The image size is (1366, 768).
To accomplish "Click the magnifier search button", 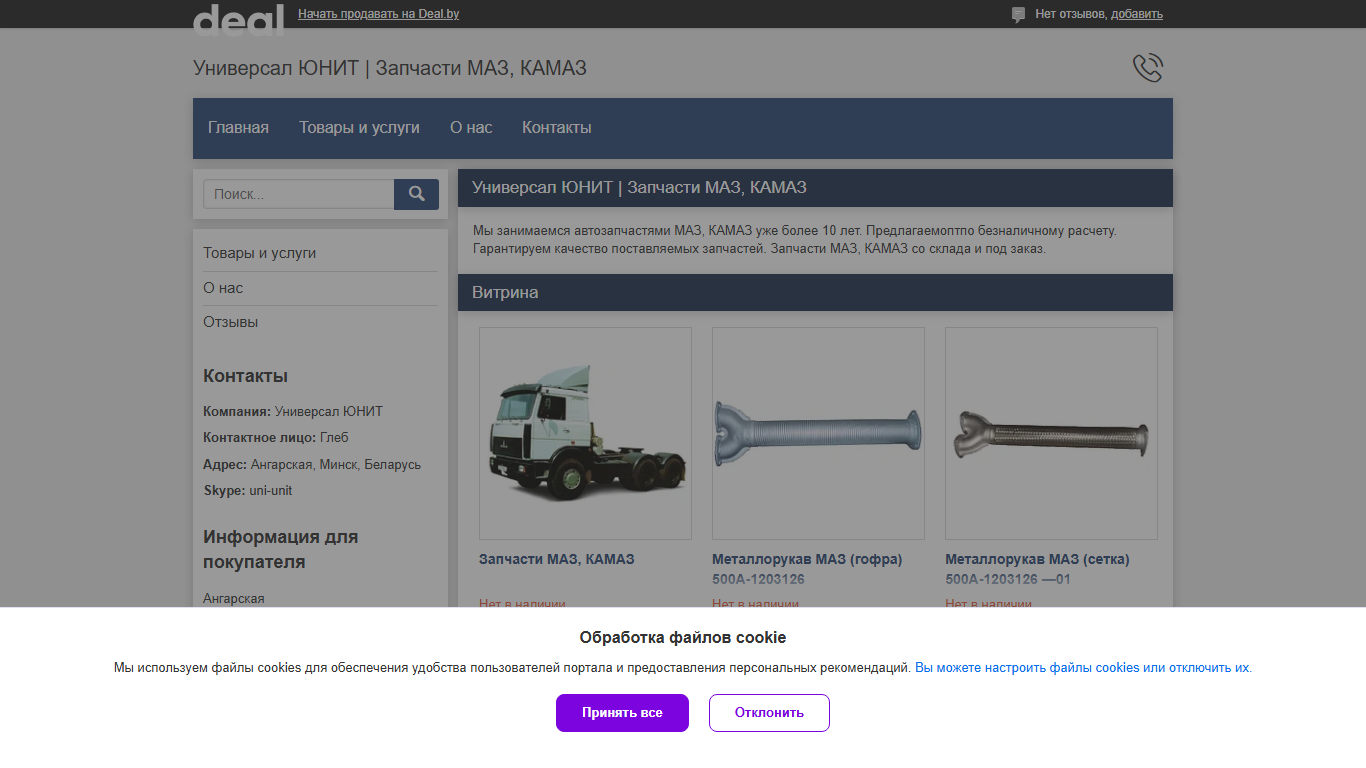I will (416, 194).
